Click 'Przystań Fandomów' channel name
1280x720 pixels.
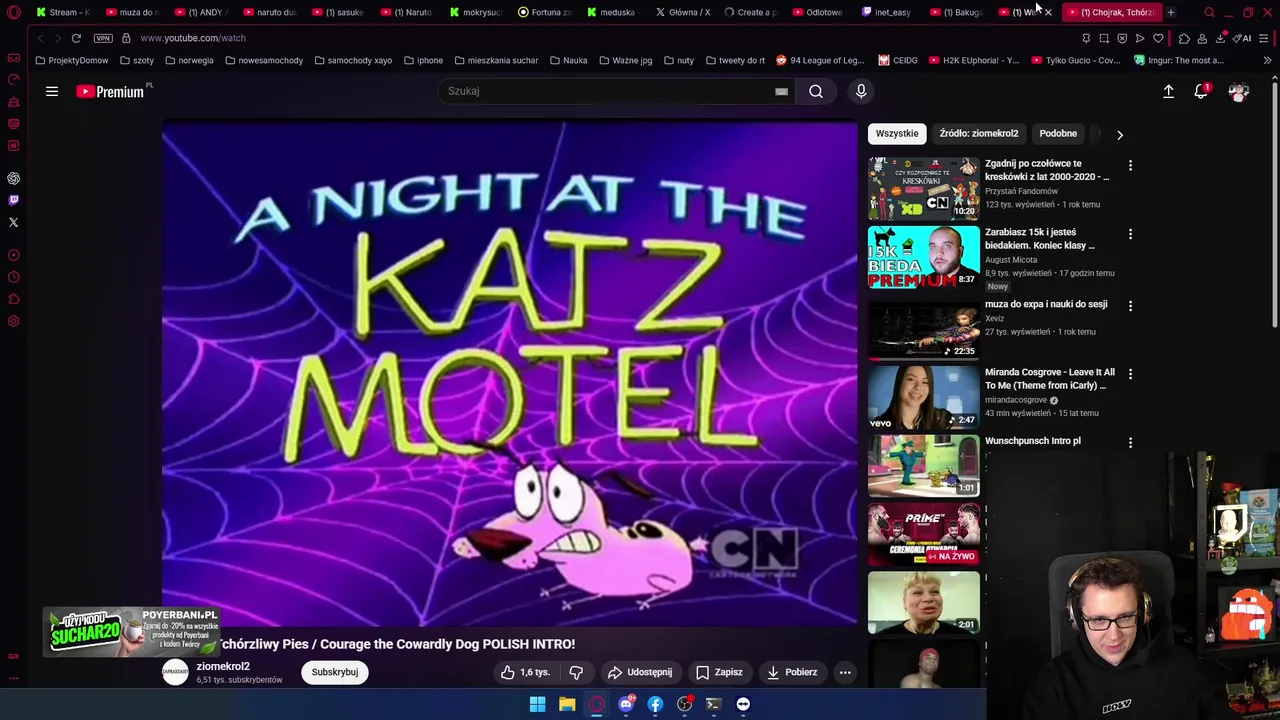1021,191
